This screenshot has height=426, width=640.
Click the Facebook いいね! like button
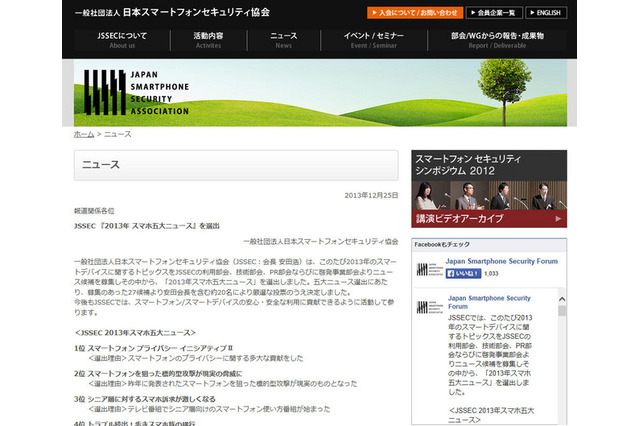click(x=463, y=273)
